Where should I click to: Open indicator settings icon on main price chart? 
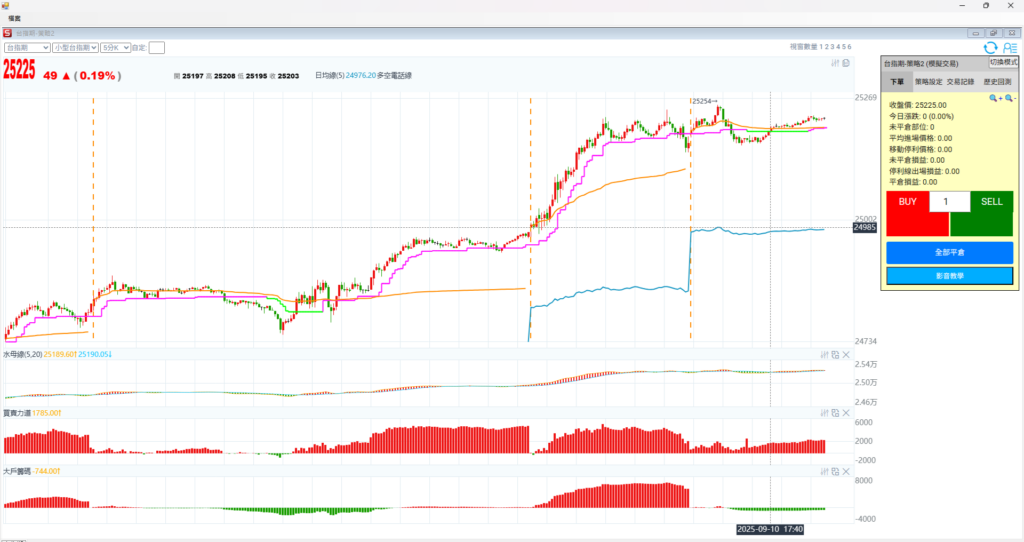[x=835, y=63]
